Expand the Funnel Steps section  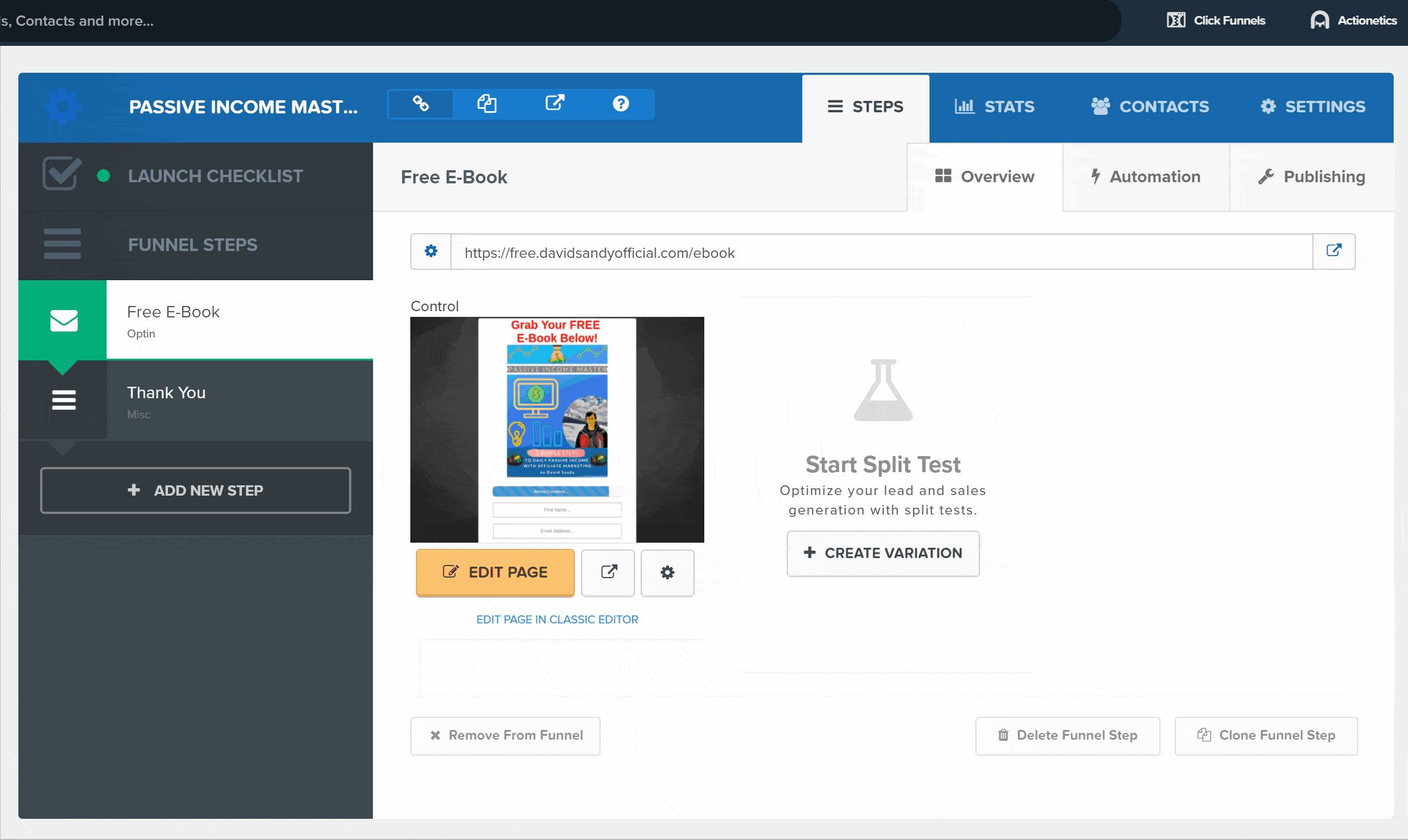(193, 245)
